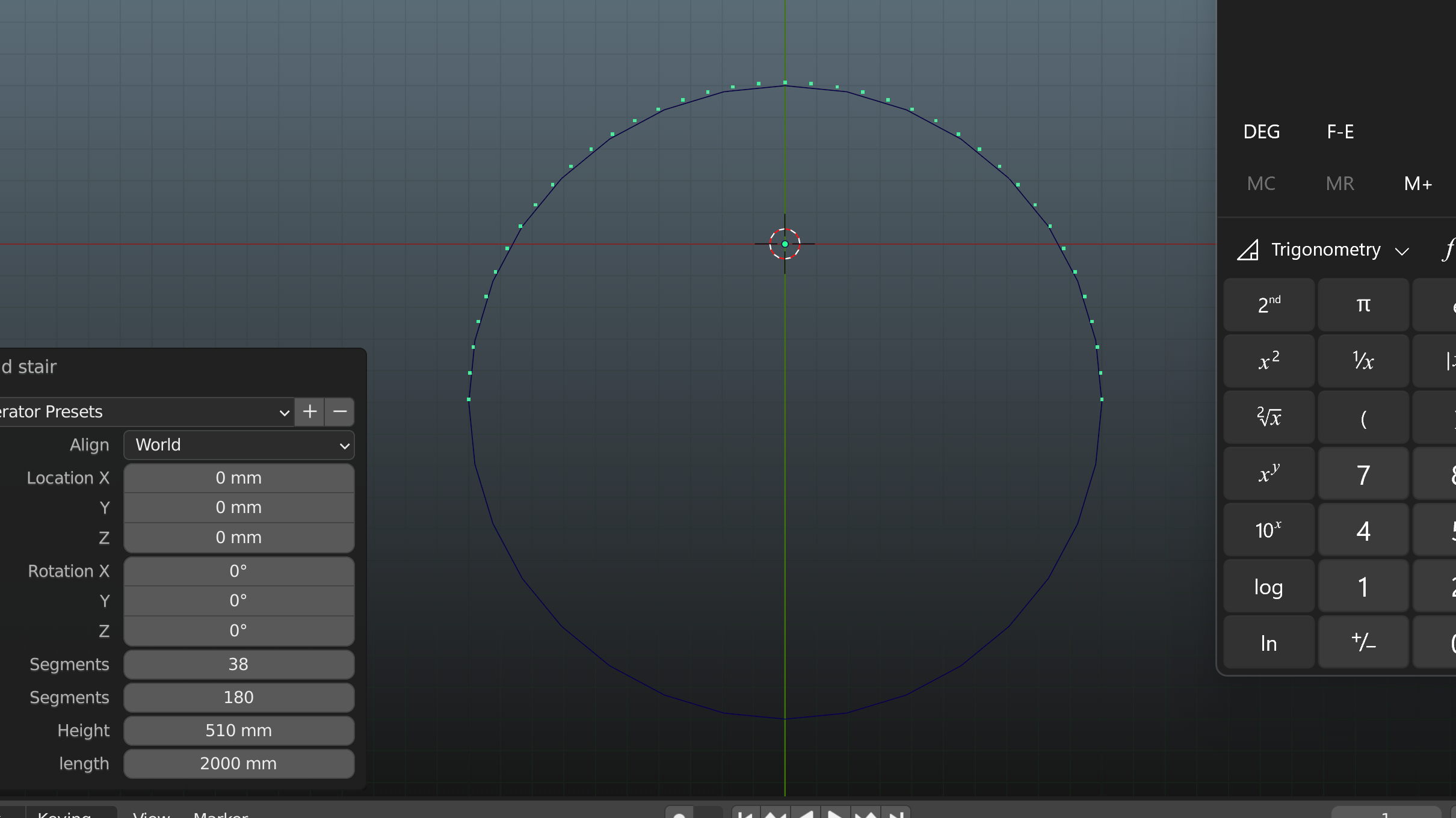Click the MC memory clear button
Screen dimensions: 1456x818
point(1261,183)
